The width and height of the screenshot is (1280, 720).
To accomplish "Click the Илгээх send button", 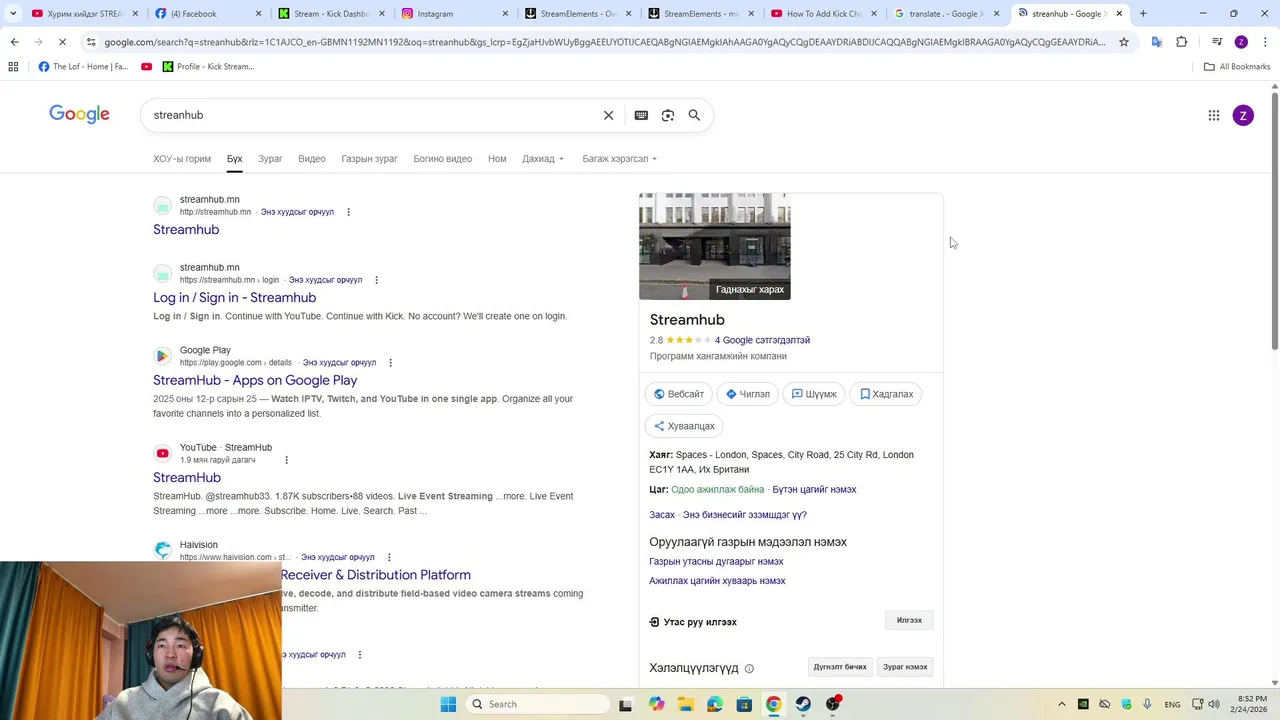I will (909, 620).
